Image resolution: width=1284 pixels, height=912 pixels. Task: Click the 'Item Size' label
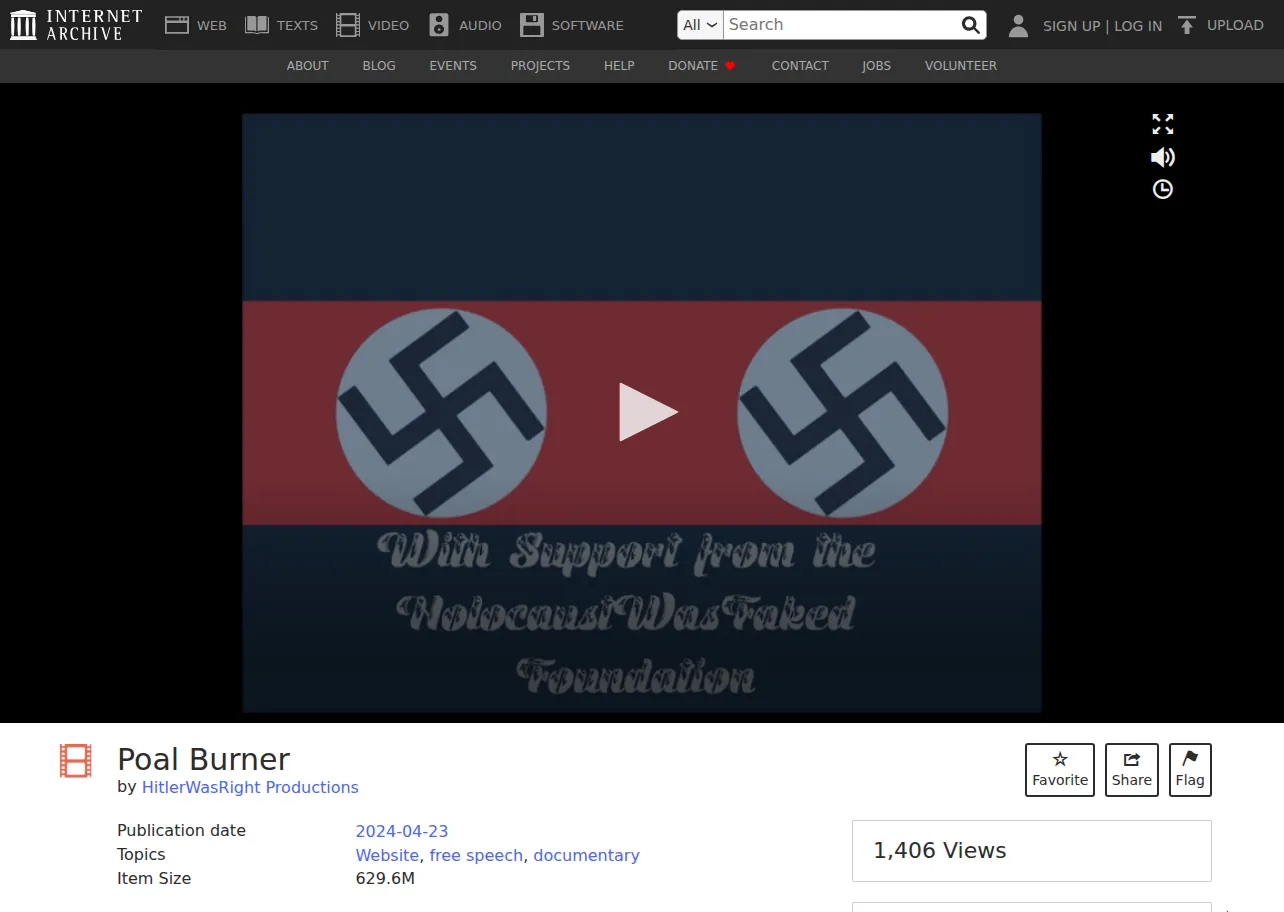coord(154,879)
